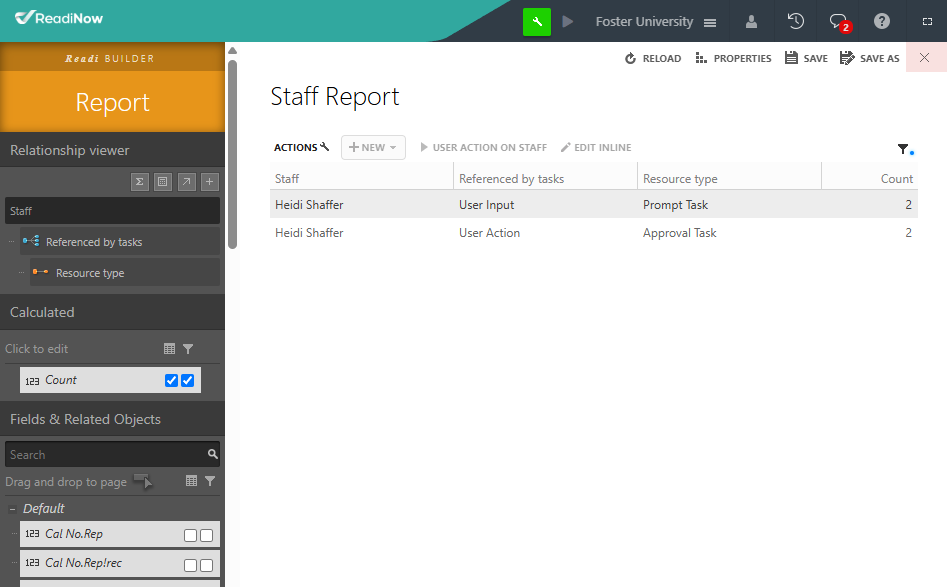The image size is (947, 587).
Task: Click the builder panel scrollbar thumb
Action: point(233,154)
